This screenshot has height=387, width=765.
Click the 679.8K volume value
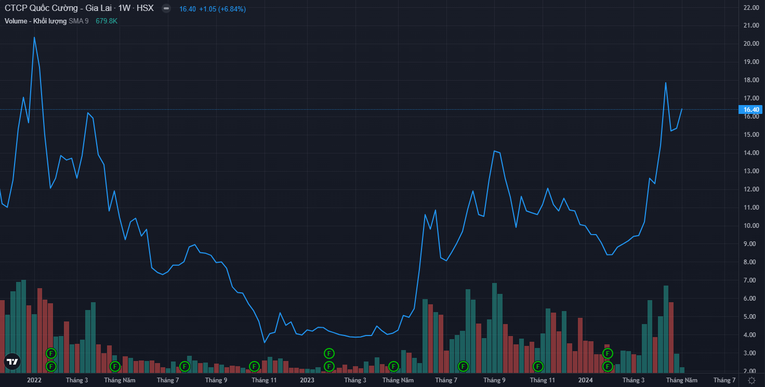[106, 21]
